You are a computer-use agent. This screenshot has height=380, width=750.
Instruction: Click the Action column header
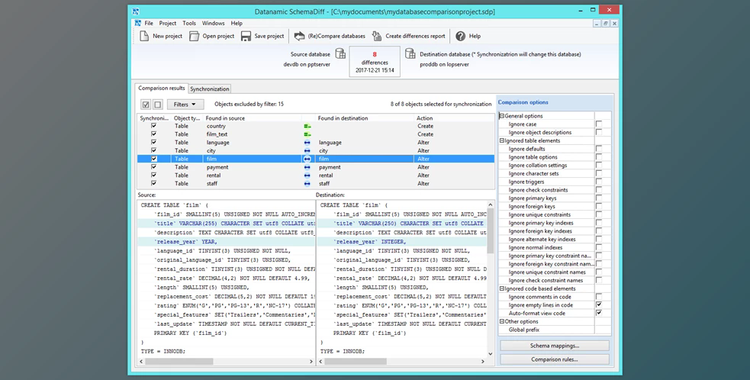click(454, 118)
